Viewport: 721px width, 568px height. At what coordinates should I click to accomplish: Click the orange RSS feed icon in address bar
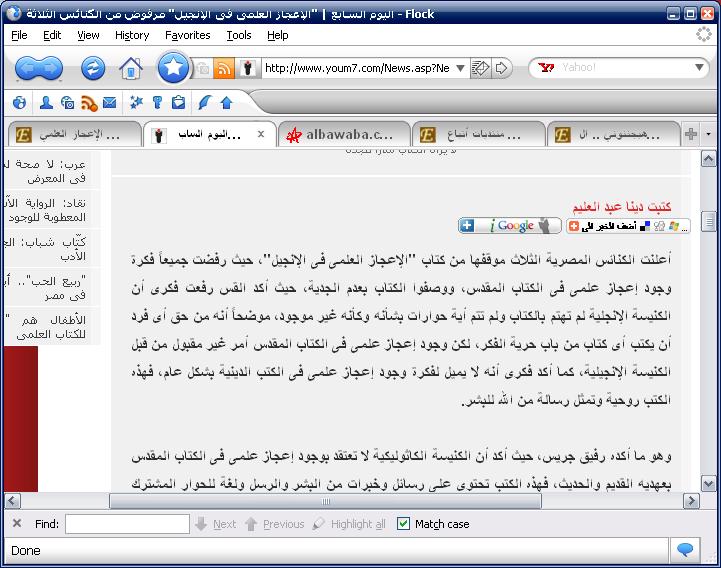pyautogui.click(x=224, y=68)
